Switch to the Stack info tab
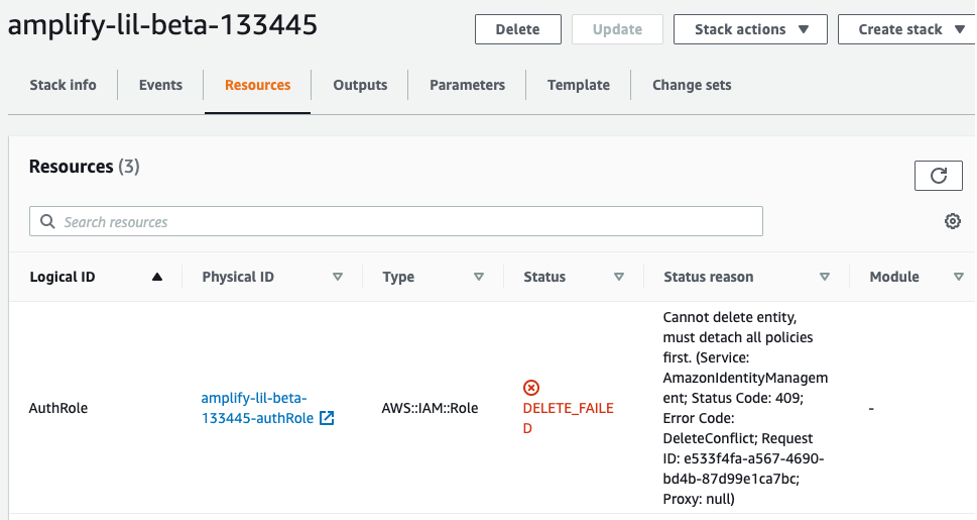This screenshot has height=520, width=977. tap(63, 85)
